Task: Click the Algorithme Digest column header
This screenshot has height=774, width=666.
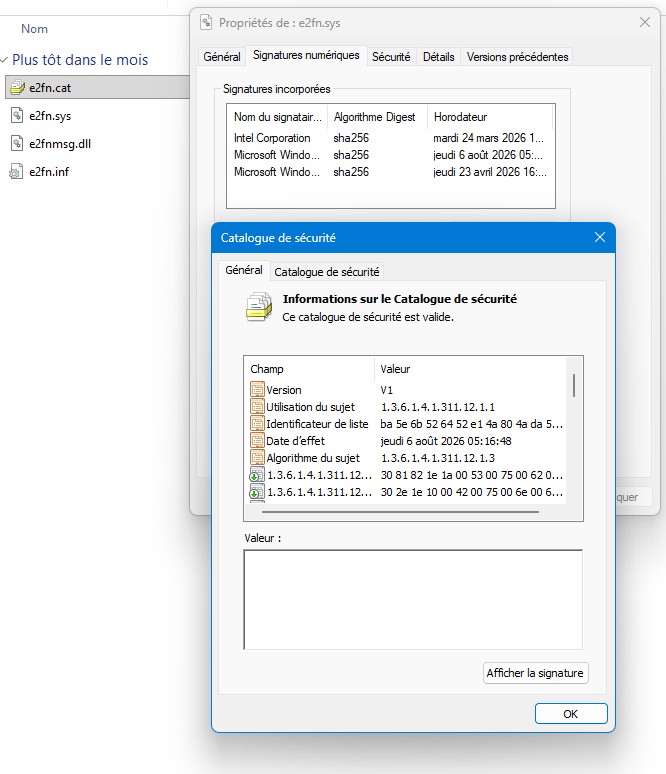Action: click(375, 117)
